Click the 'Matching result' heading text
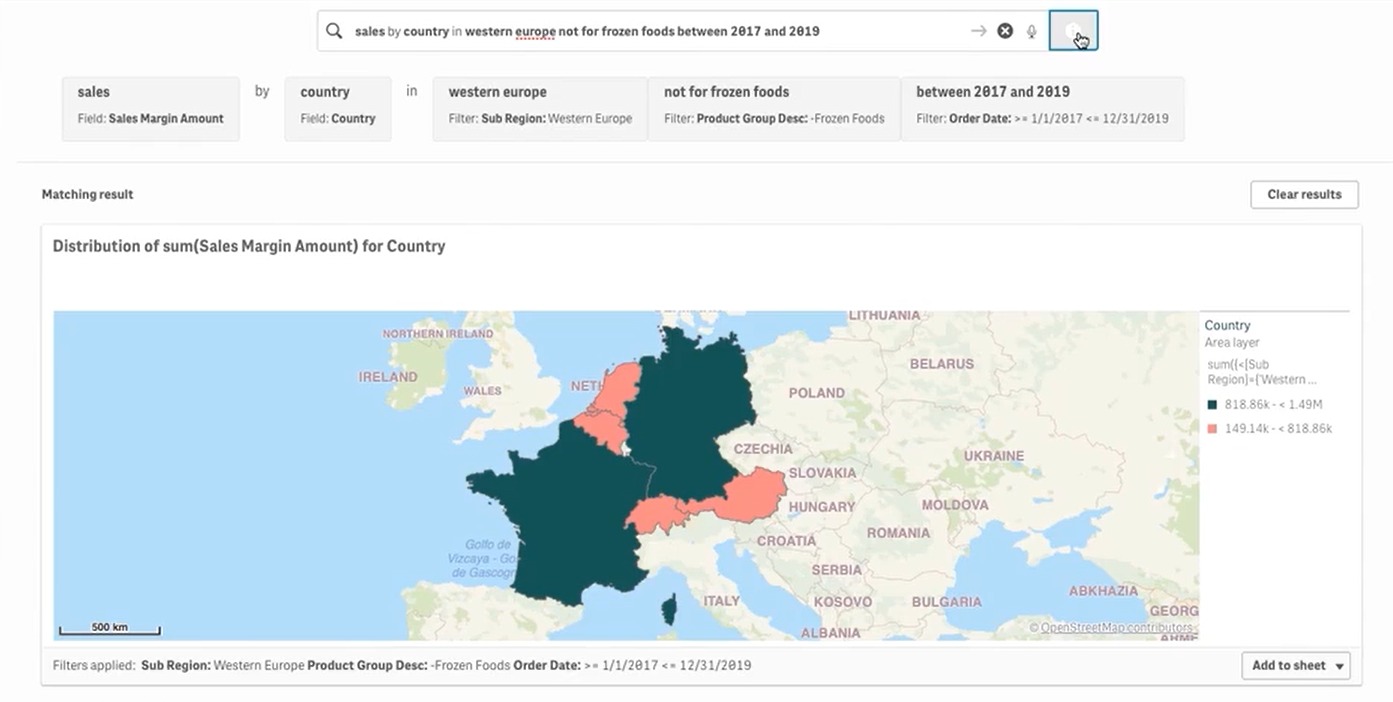Image resolution: width=1393 pixels, height=702 pixels. [x=87, y=194]
